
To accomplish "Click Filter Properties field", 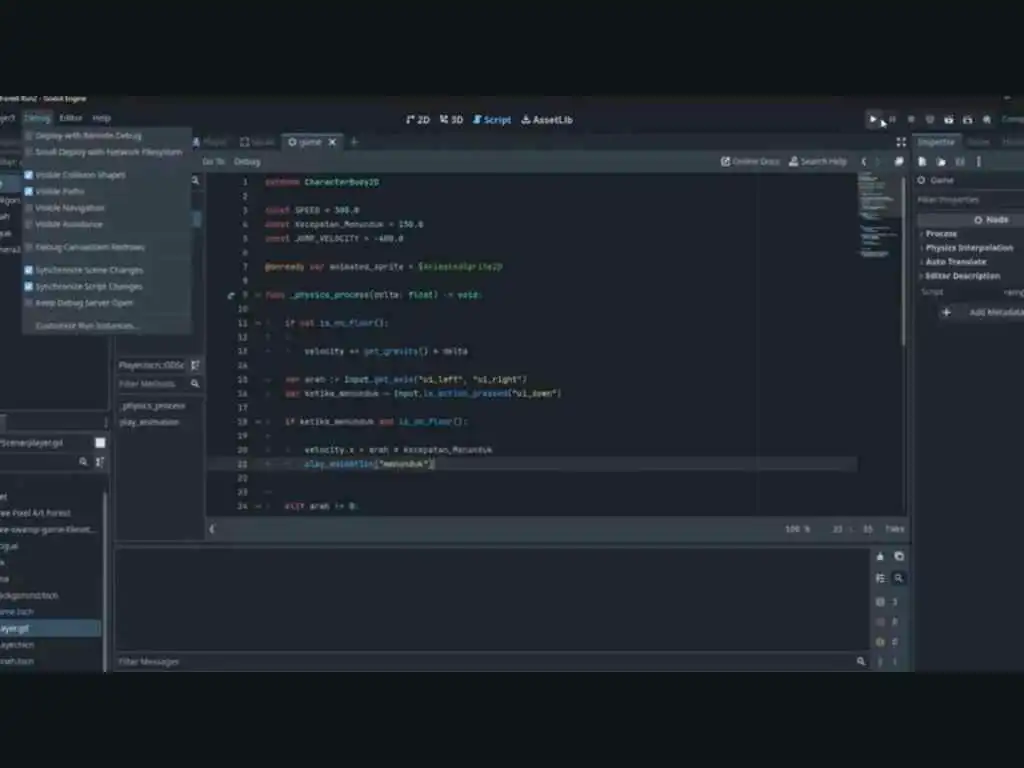I will pyautogui.click(x=970, y=200).
